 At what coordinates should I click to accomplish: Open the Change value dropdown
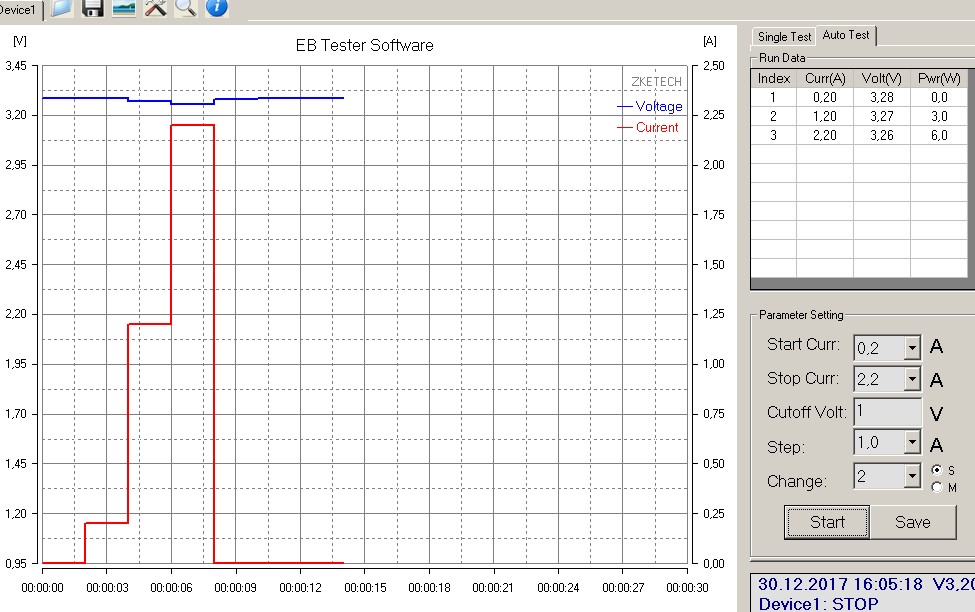tap(911, 476)
